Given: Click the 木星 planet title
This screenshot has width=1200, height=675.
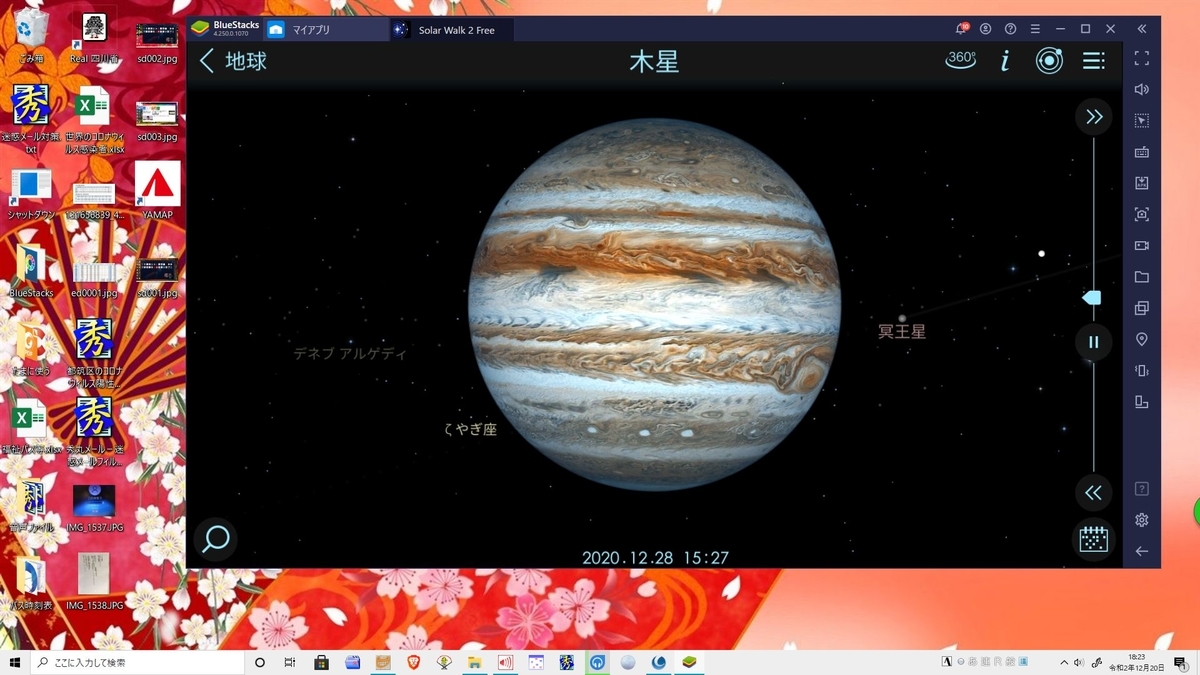Looking at the screenshot, I should [654, 61].
